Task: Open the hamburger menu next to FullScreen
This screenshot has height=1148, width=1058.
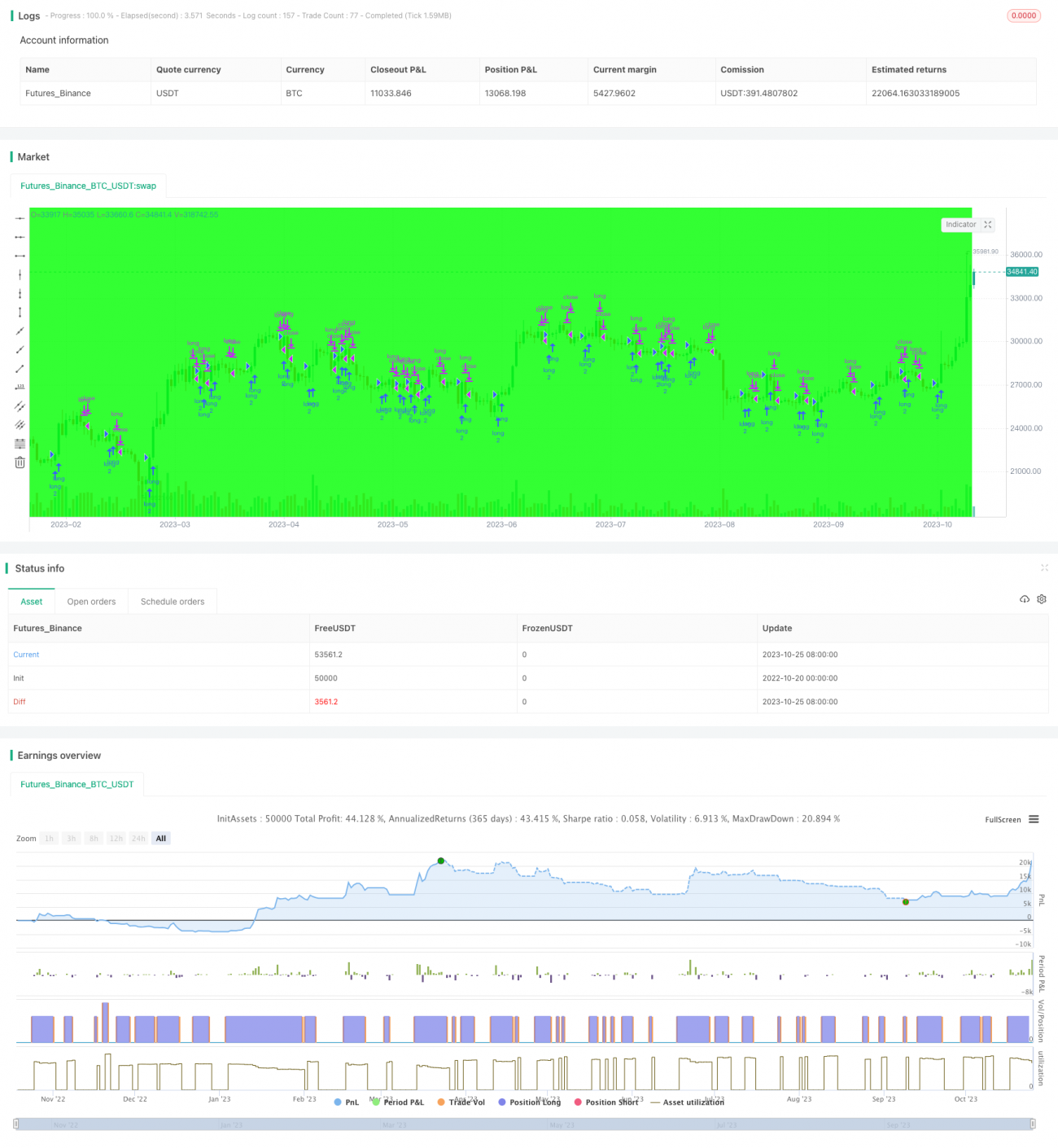Action: click(x=1032, y=820)
